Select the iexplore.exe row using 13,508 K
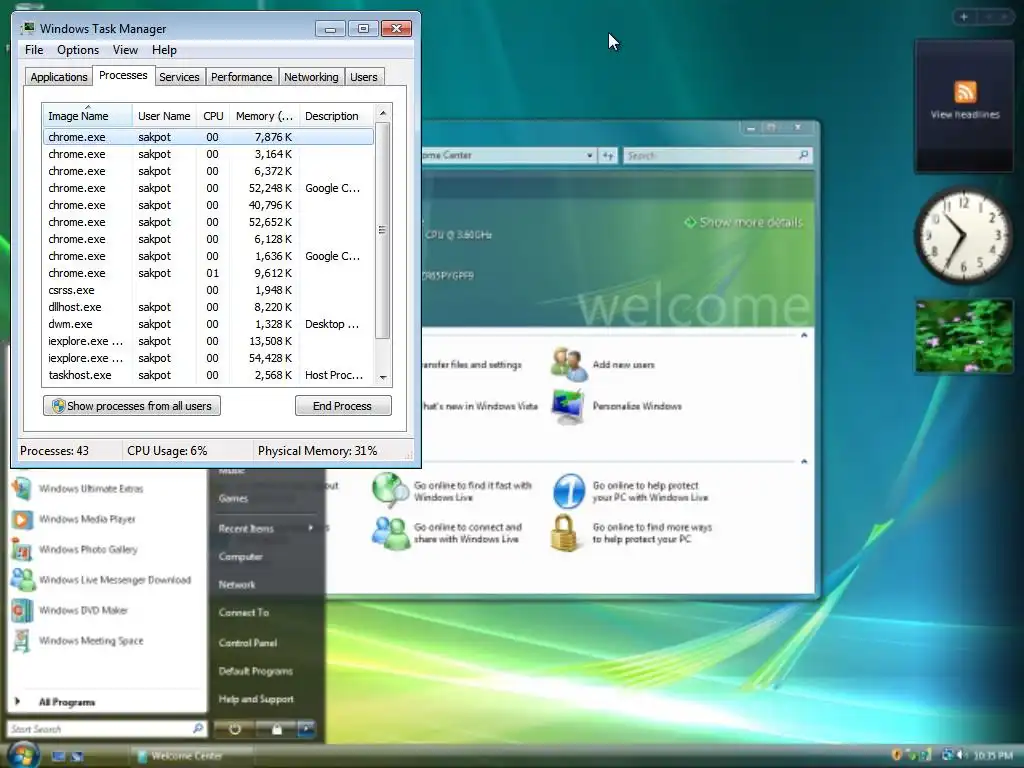1024x768 pixels. click(x=208, y=341)
